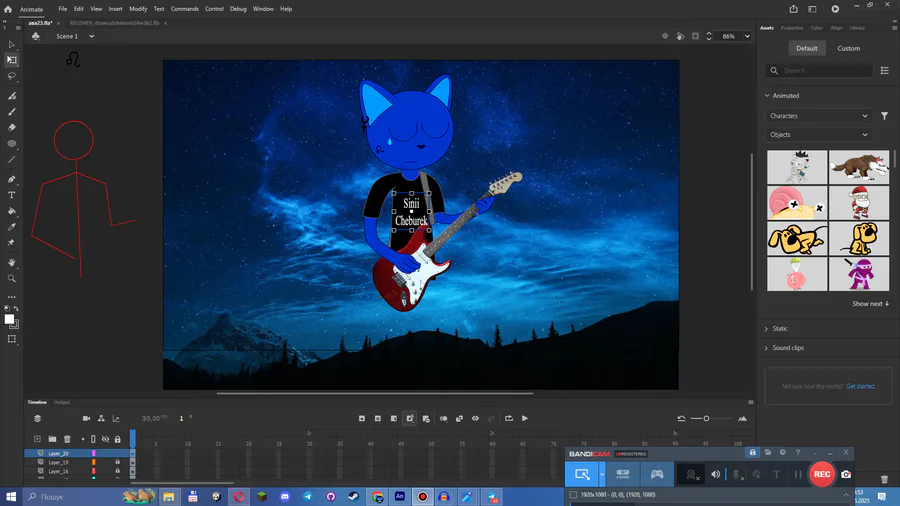Screen dimensions: 900x506
Task: Toggle hide all layers eye icon
Action: (106, 439)
